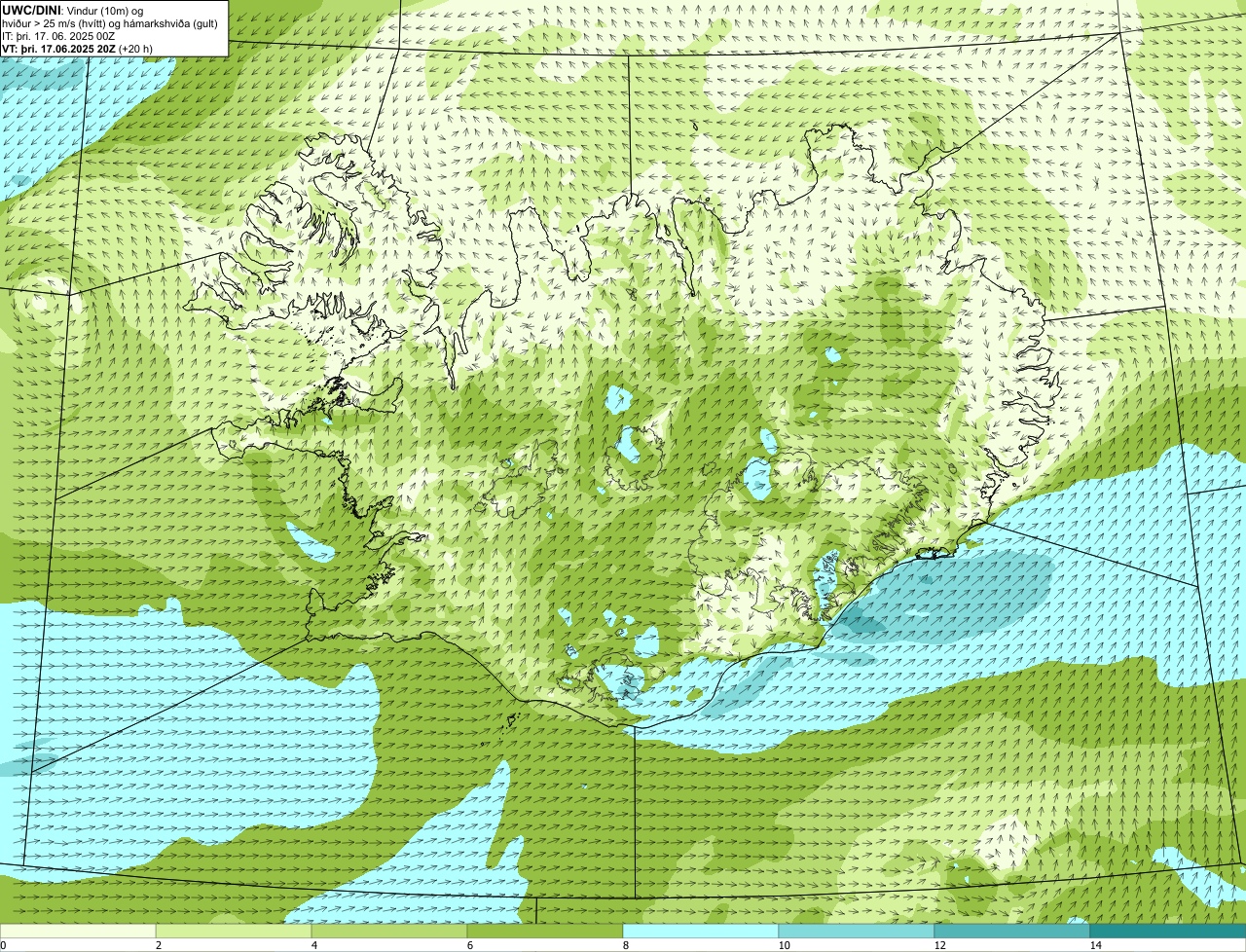Click the palest 0–2 m/s legend swatch
The image size is (1246, 952).
coord(78,931)
